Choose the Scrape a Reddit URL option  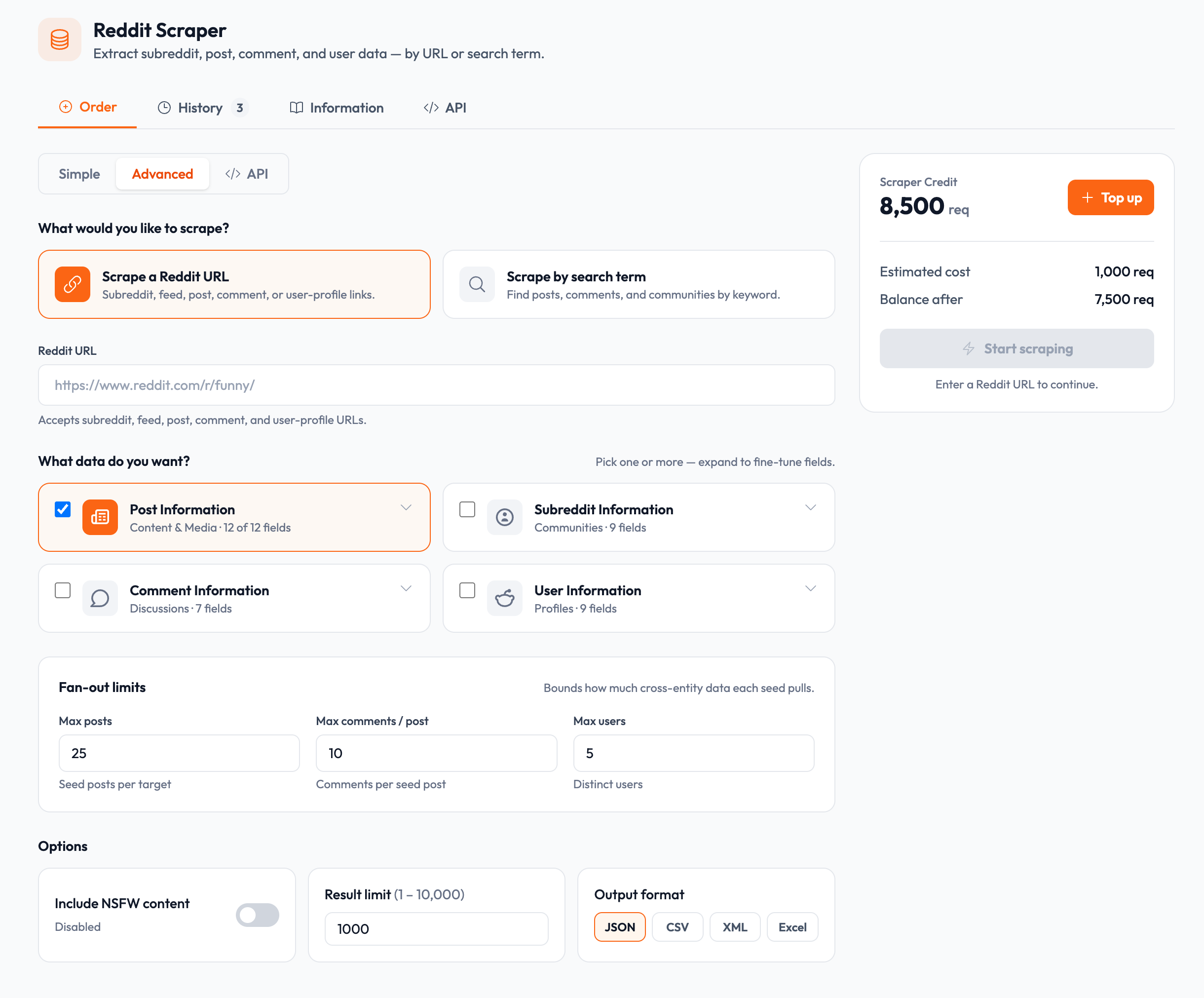234,284
